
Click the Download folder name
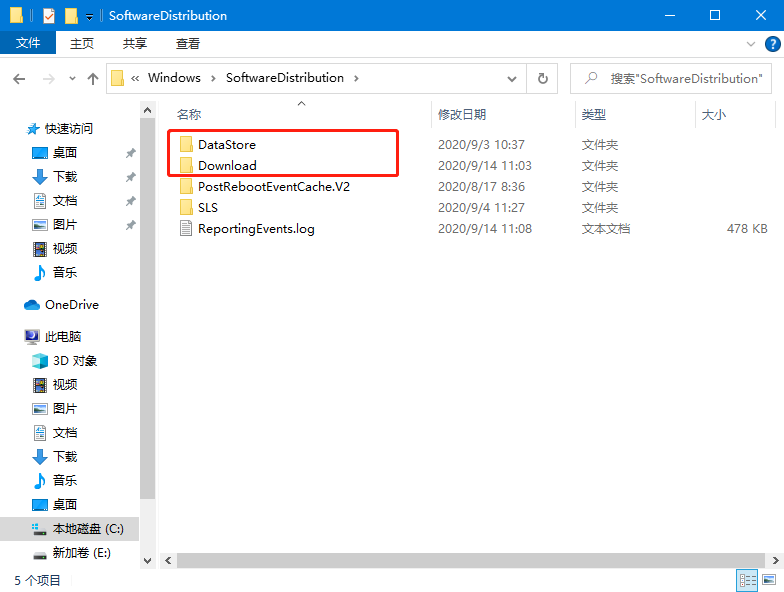pyautogui.click(x=227, y=166)
